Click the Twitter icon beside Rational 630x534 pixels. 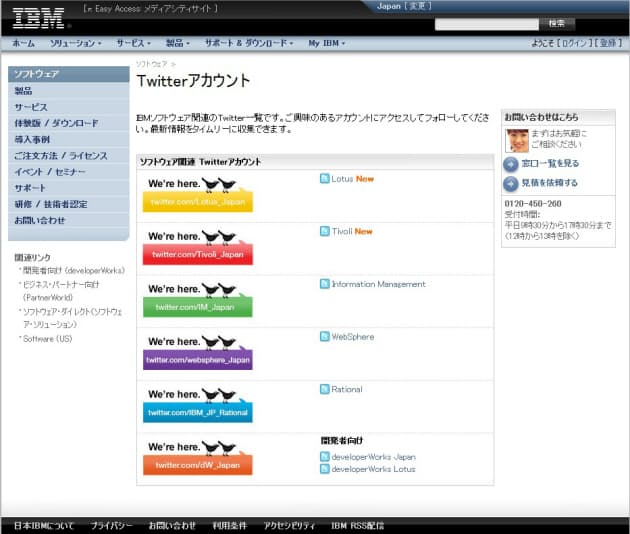324,390
